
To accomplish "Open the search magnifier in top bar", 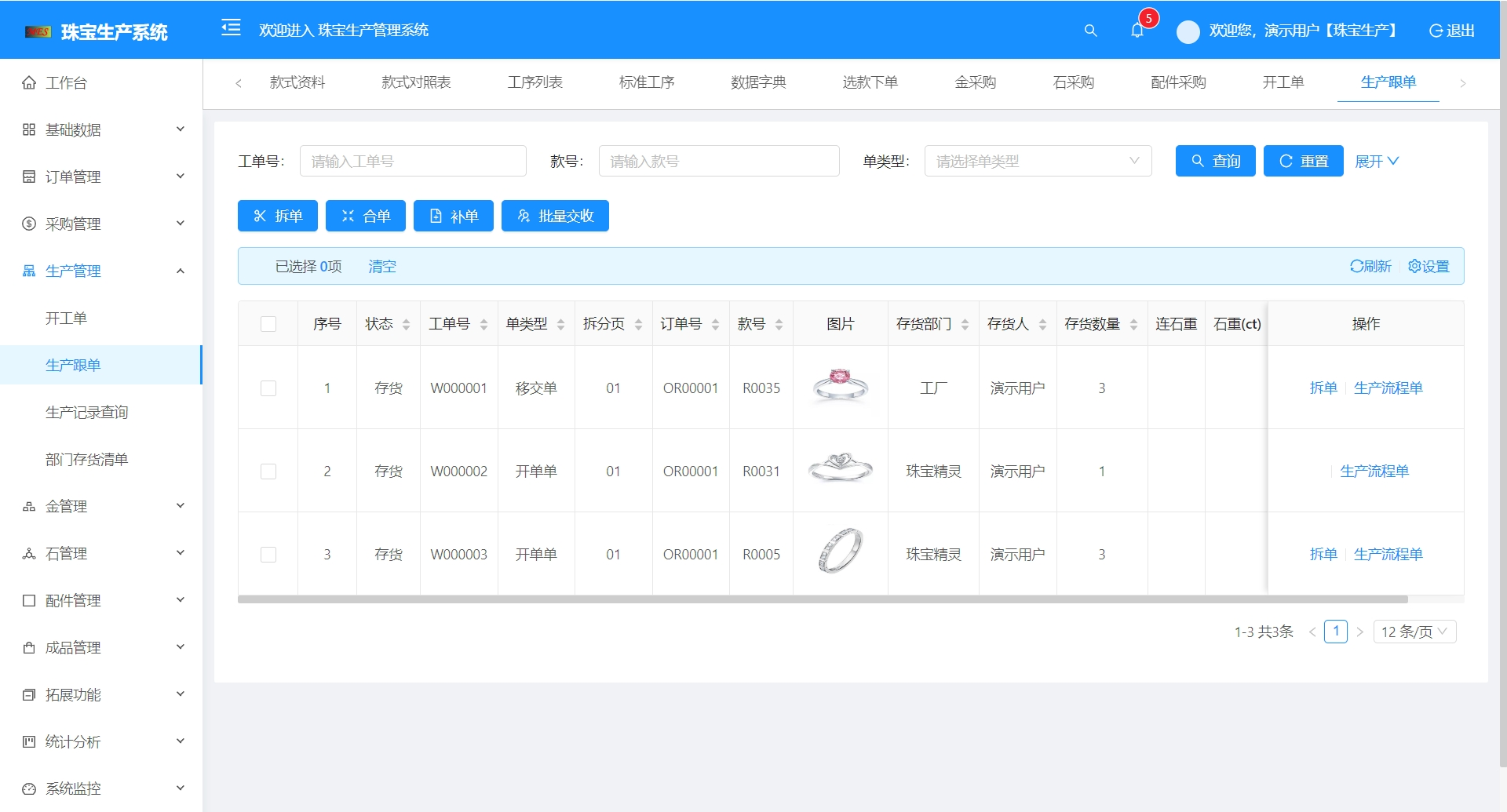I will pos(1090,31).
